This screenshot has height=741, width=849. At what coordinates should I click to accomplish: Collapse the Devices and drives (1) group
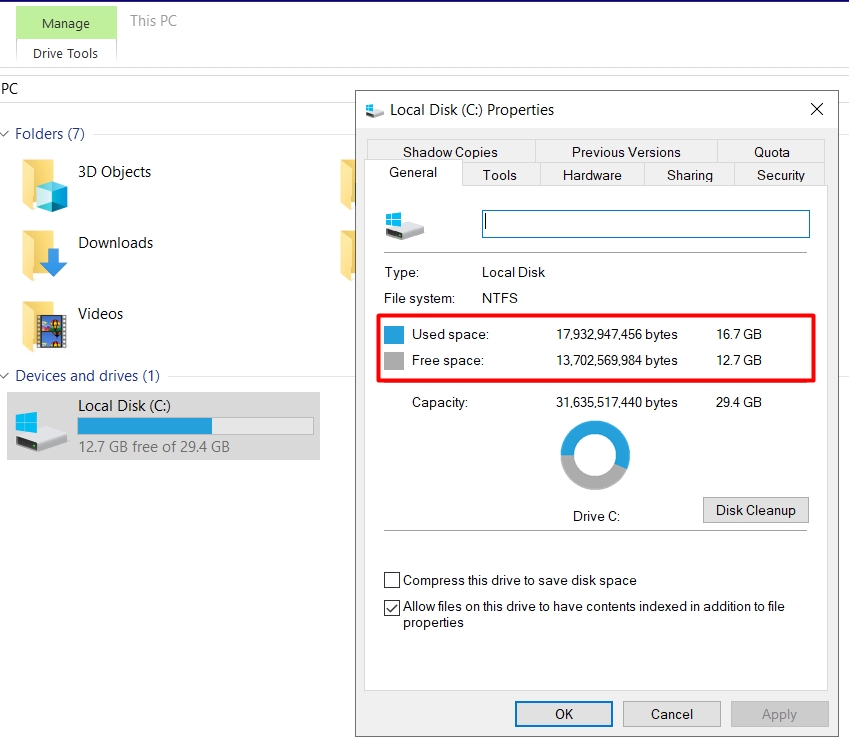pos(6,376)
